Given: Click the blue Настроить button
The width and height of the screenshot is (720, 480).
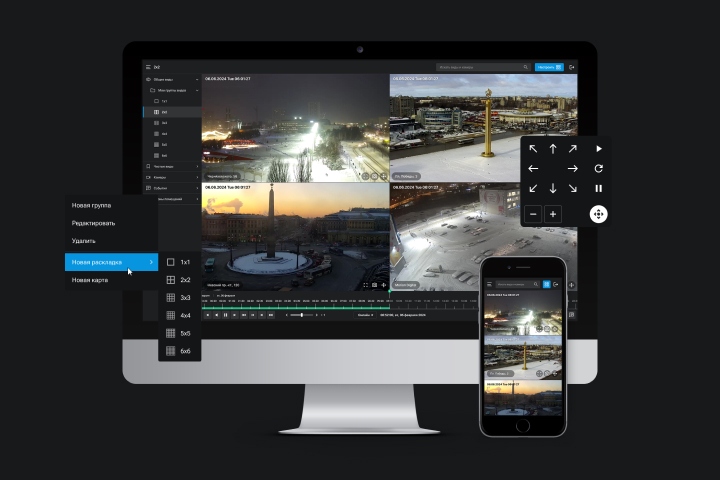Looking at the screenshot, I should click(x=549, y=67).
